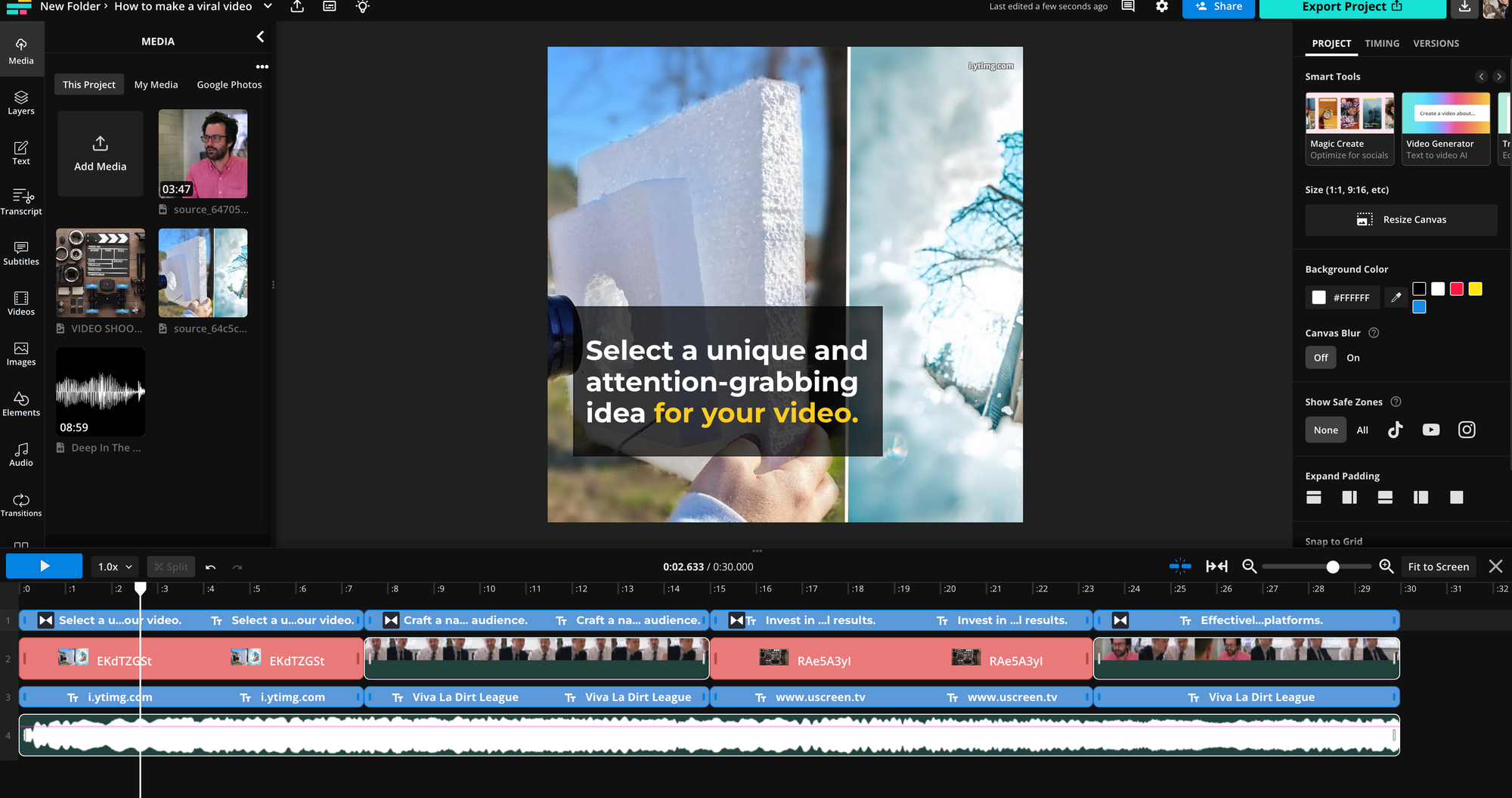1512x798 pixels.
Task: Collapse the Media panel
Action: (x=260, y=37)
